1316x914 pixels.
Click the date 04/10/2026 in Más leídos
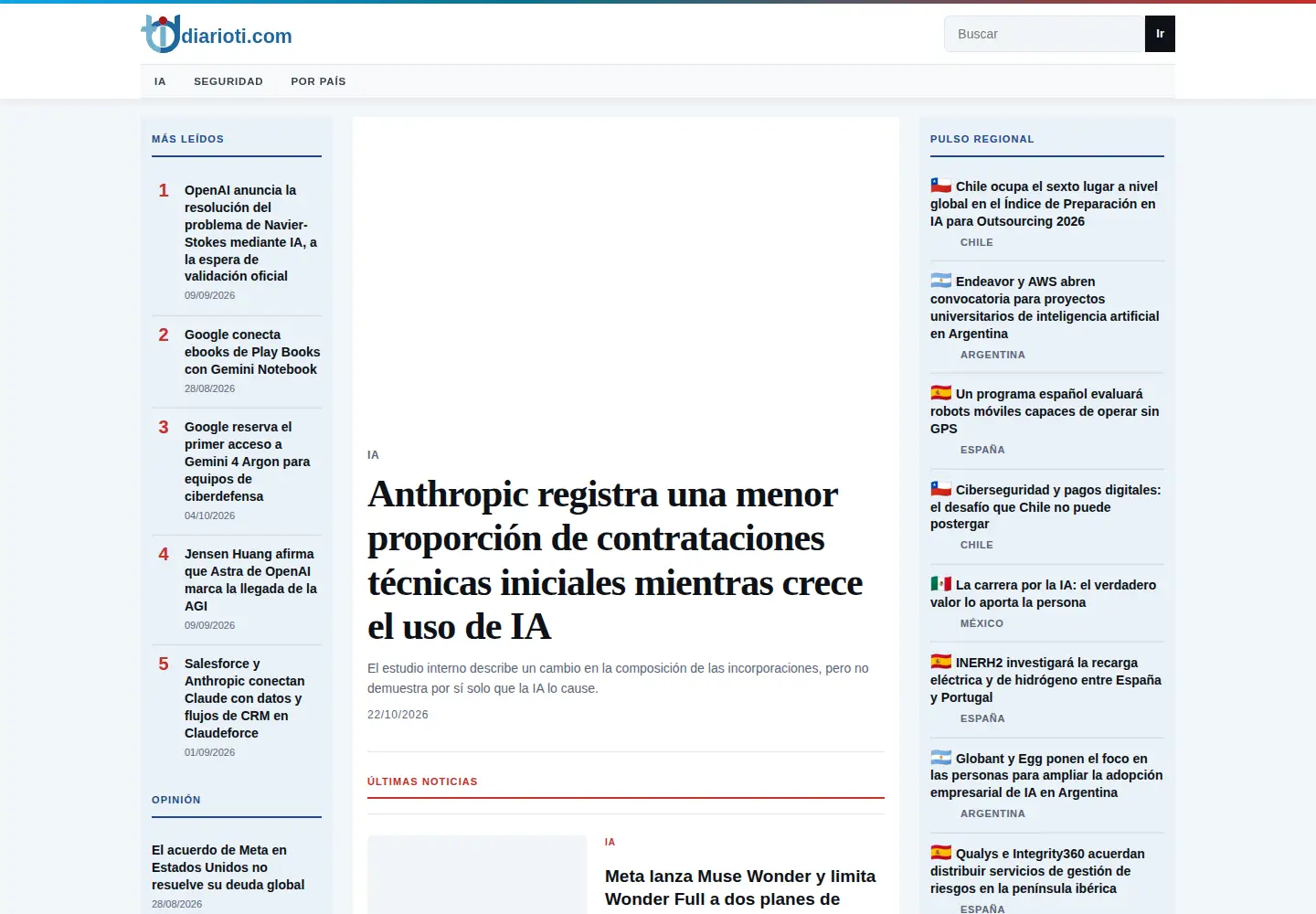click(209, 515)
